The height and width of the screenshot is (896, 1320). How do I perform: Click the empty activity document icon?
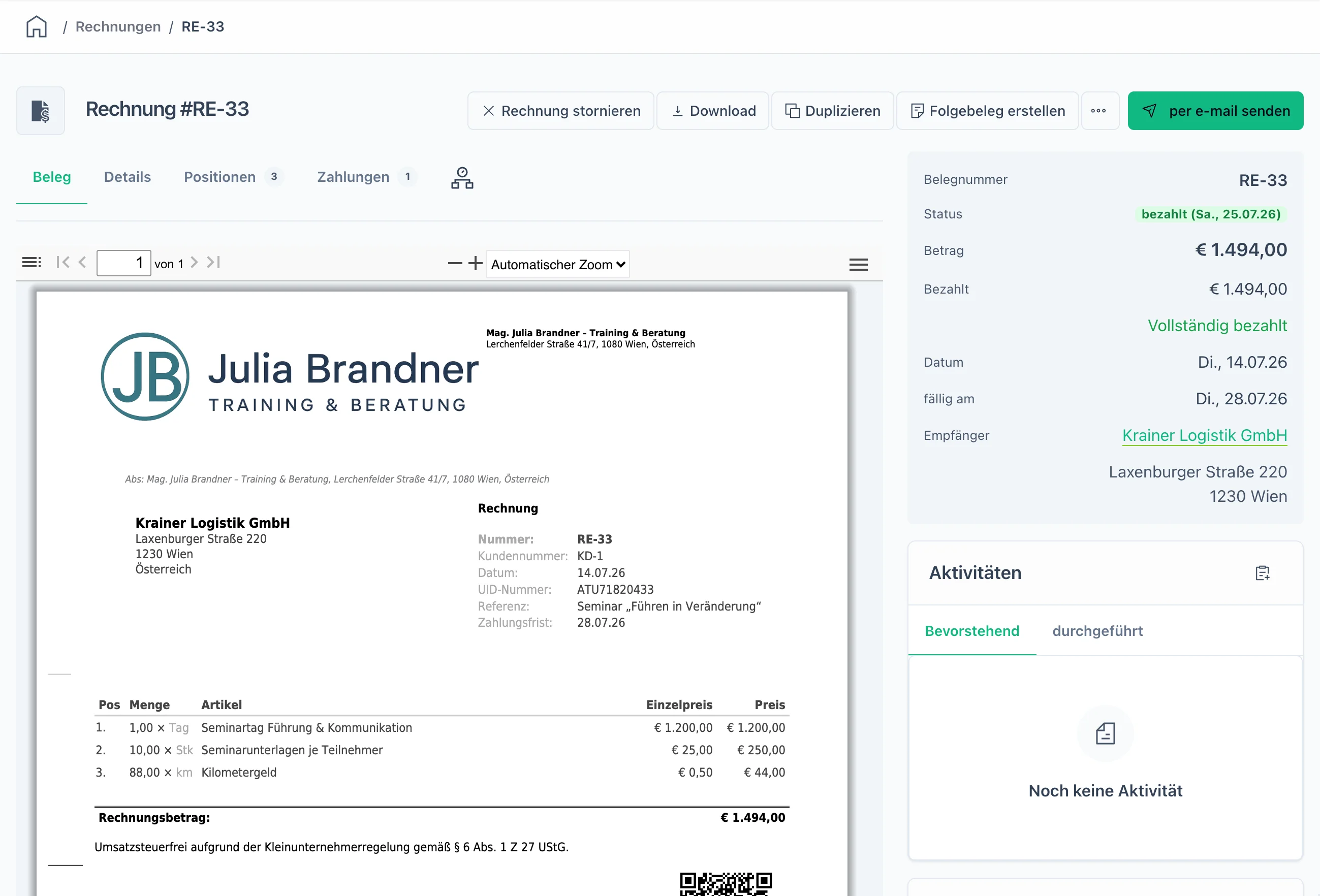(1105, 733)
